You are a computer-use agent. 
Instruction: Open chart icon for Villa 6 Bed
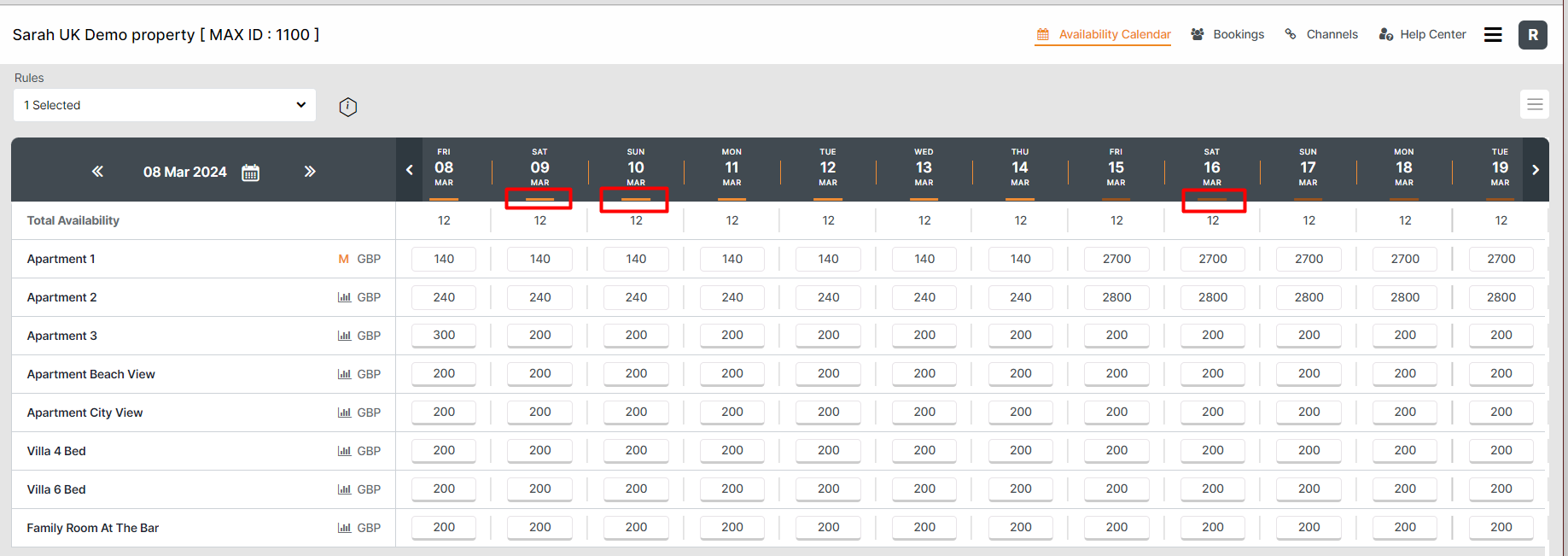344,489
